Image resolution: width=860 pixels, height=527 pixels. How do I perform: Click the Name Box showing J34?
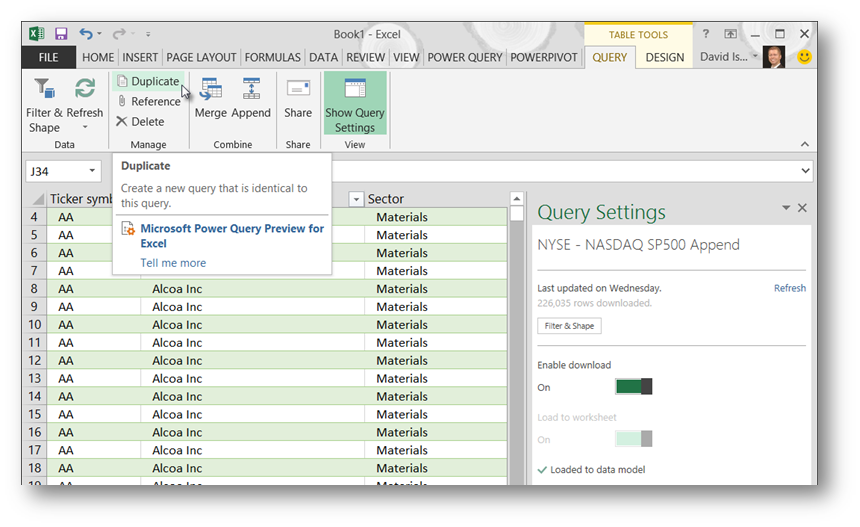click(55, 171)
